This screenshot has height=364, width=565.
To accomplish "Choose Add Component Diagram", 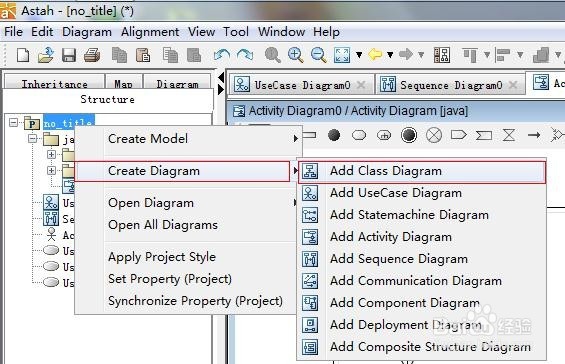I will 422,303.
